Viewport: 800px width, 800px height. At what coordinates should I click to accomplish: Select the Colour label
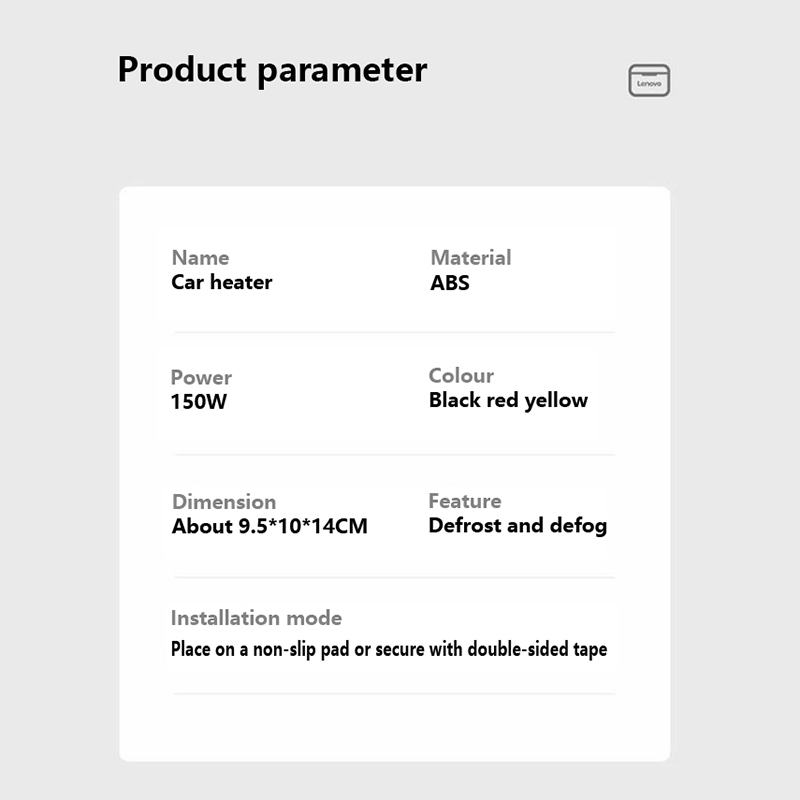click(x=461, y=376)
